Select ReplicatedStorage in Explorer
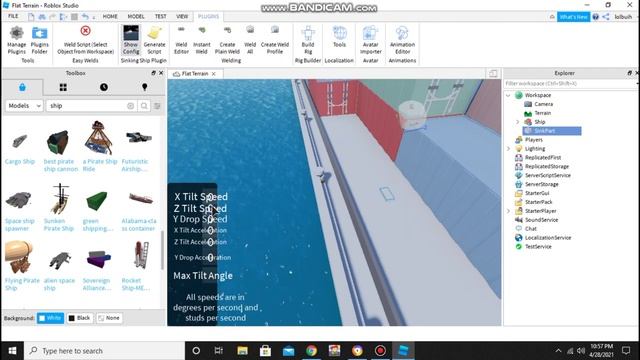The height and width of the screenshot is (360, 640). pyautogui.click(x=546, y=167)
